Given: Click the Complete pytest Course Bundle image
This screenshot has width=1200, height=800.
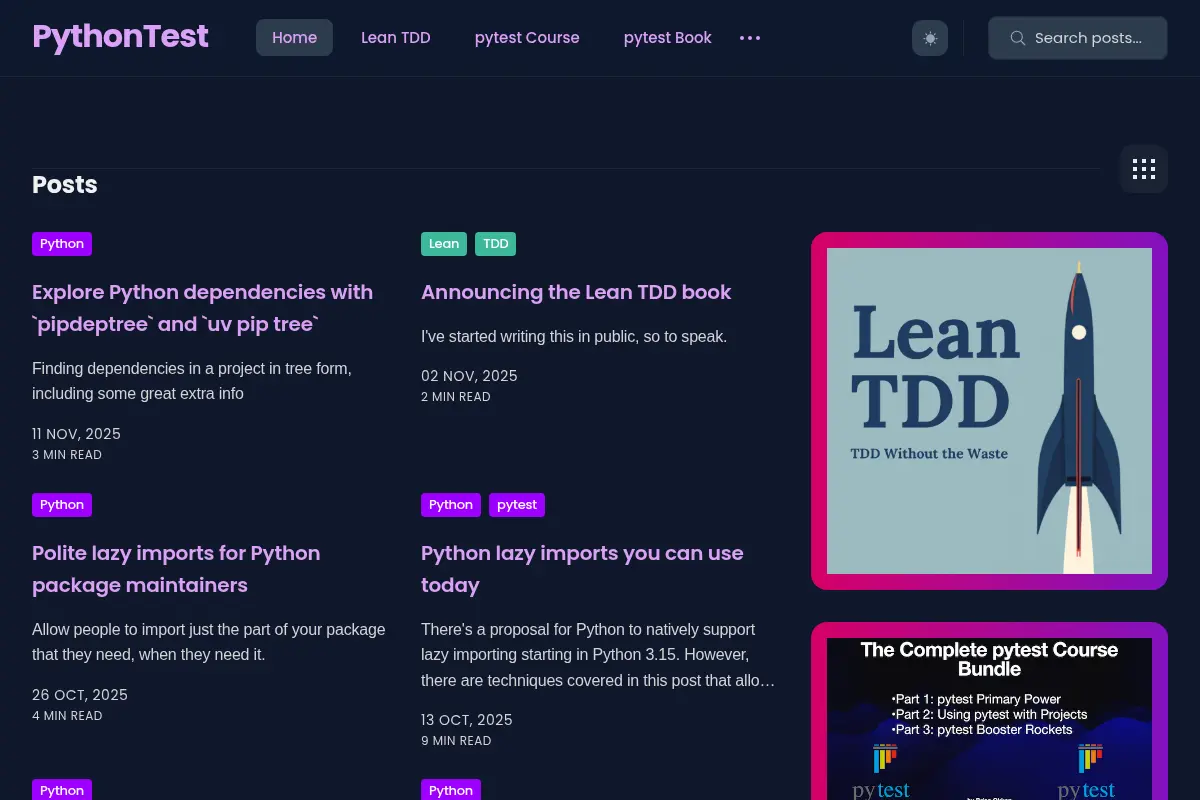Looking at the screenshot, I should (x=989, y=718).
